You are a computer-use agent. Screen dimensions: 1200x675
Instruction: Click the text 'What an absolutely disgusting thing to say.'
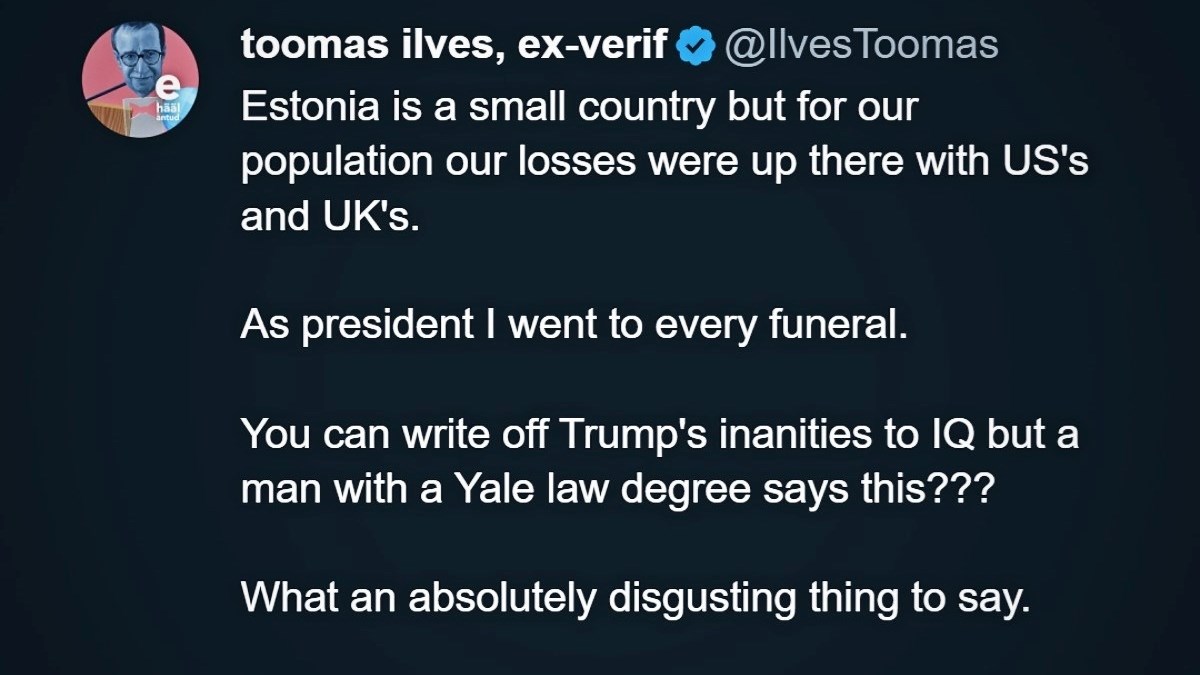pos(635,597)
